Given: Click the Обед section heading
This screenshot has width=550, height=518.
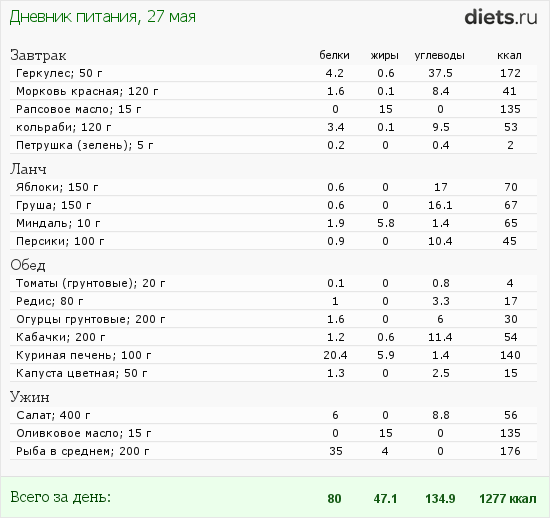Looking at the screenshot, I should pyautogui.click(x=28, y=265).
